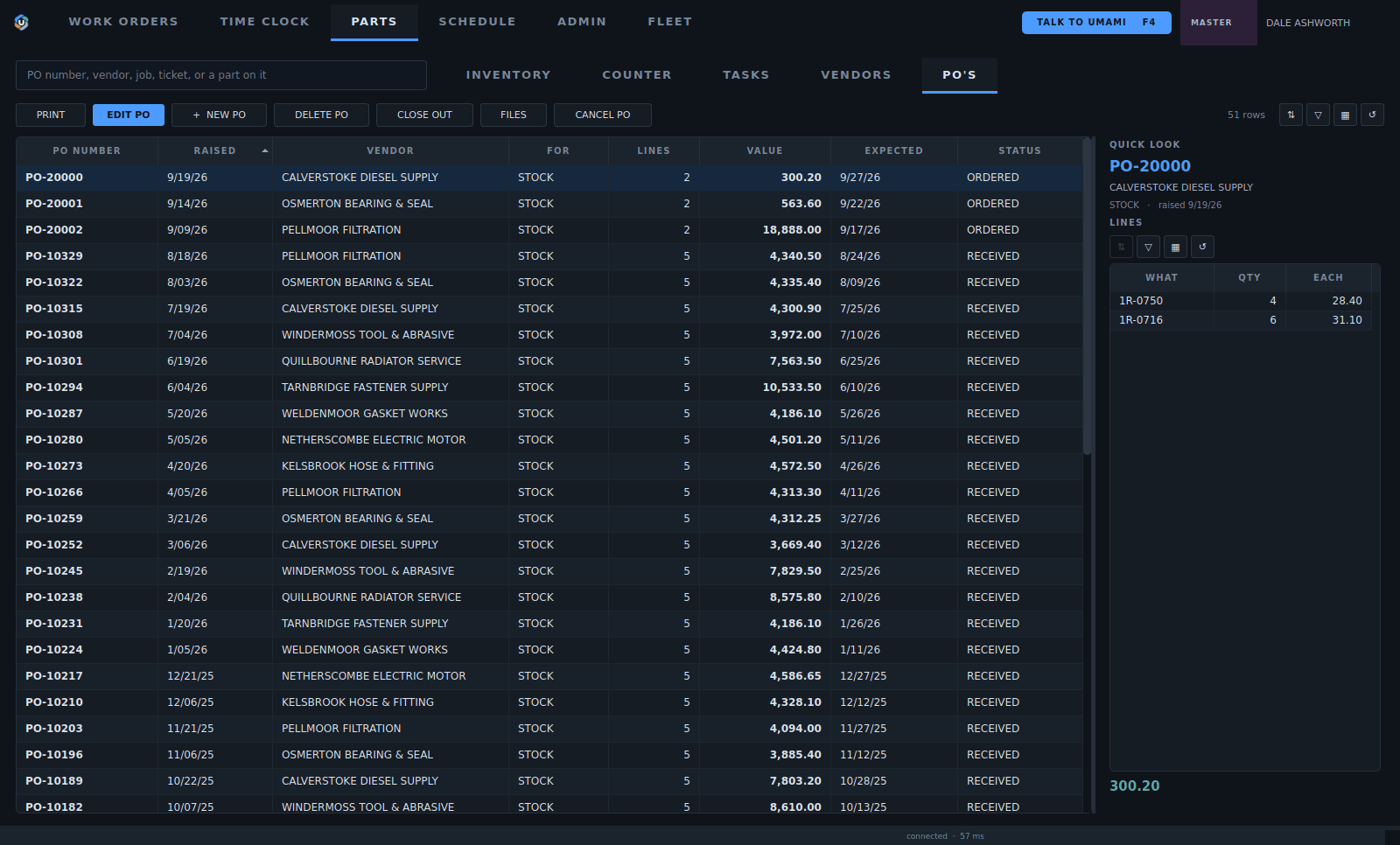1400x845 pixels.
Task: Open column grid chooser for the PO table
Action: (1345, 115)
